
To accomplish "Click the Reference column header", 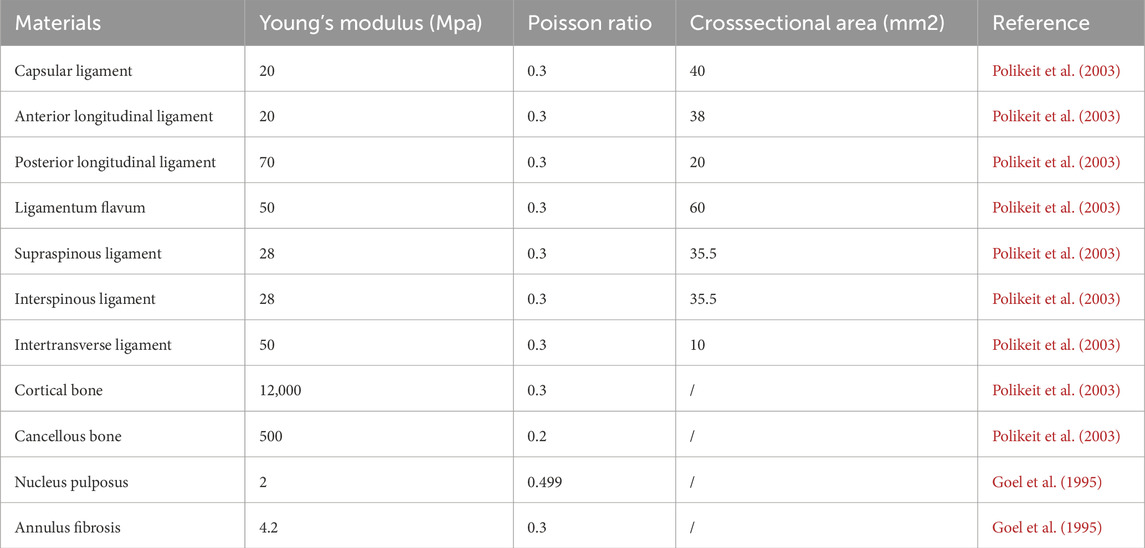I will point(1041,24).
